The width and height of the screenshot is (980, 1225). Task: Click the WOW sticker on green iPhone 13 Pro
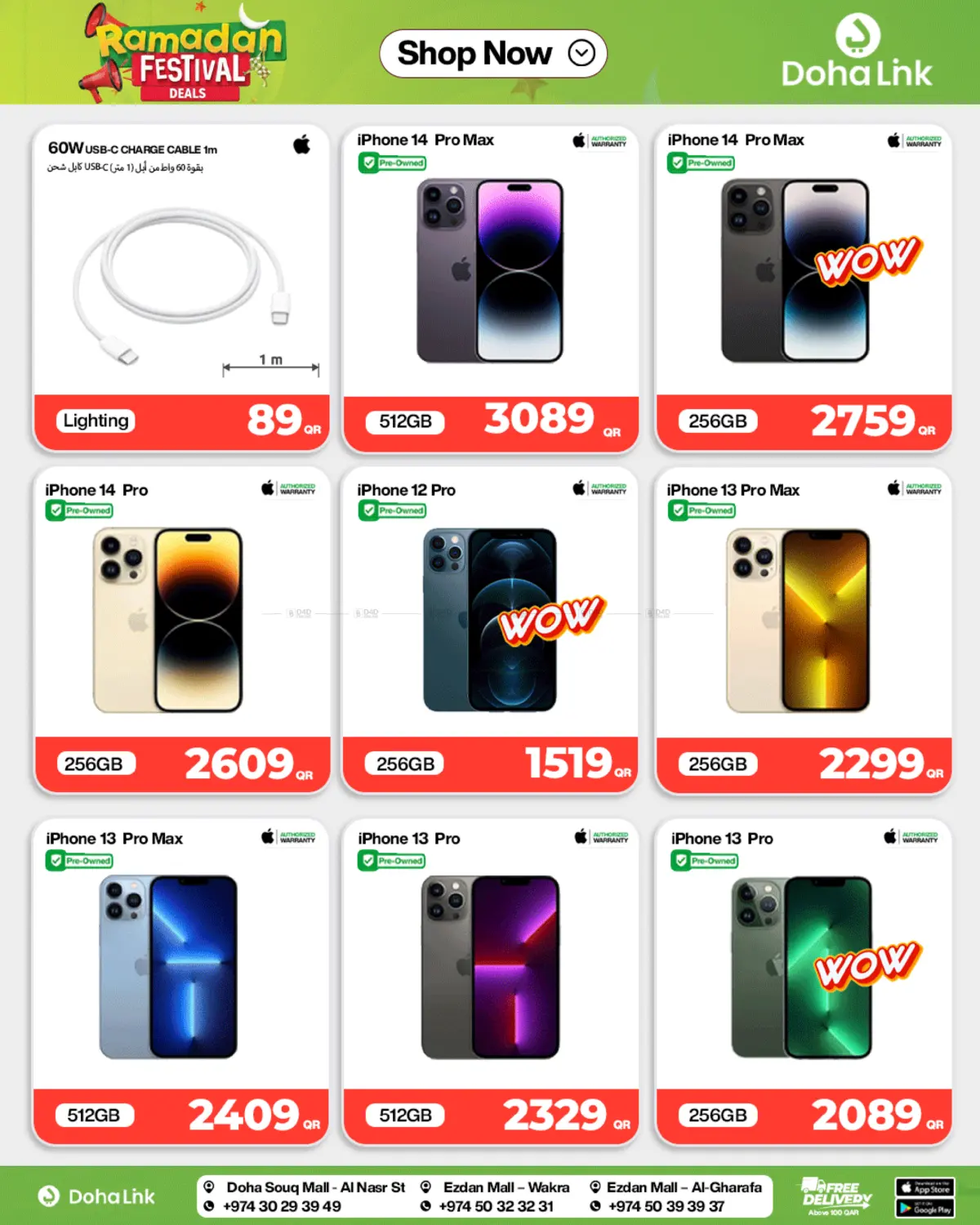[867, 965]
